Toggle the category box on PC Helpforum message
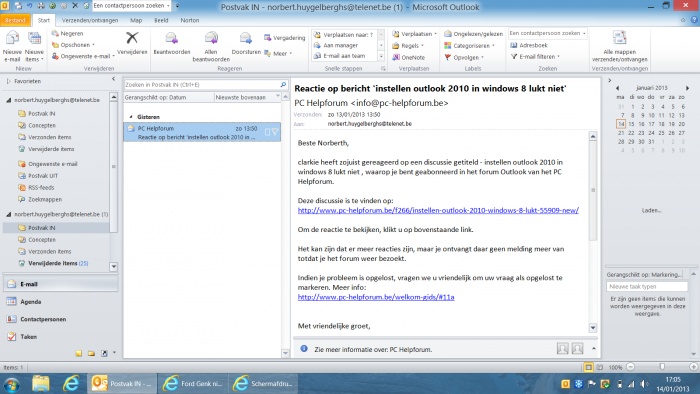Screen dimensions: 700x394 (267, 132)
